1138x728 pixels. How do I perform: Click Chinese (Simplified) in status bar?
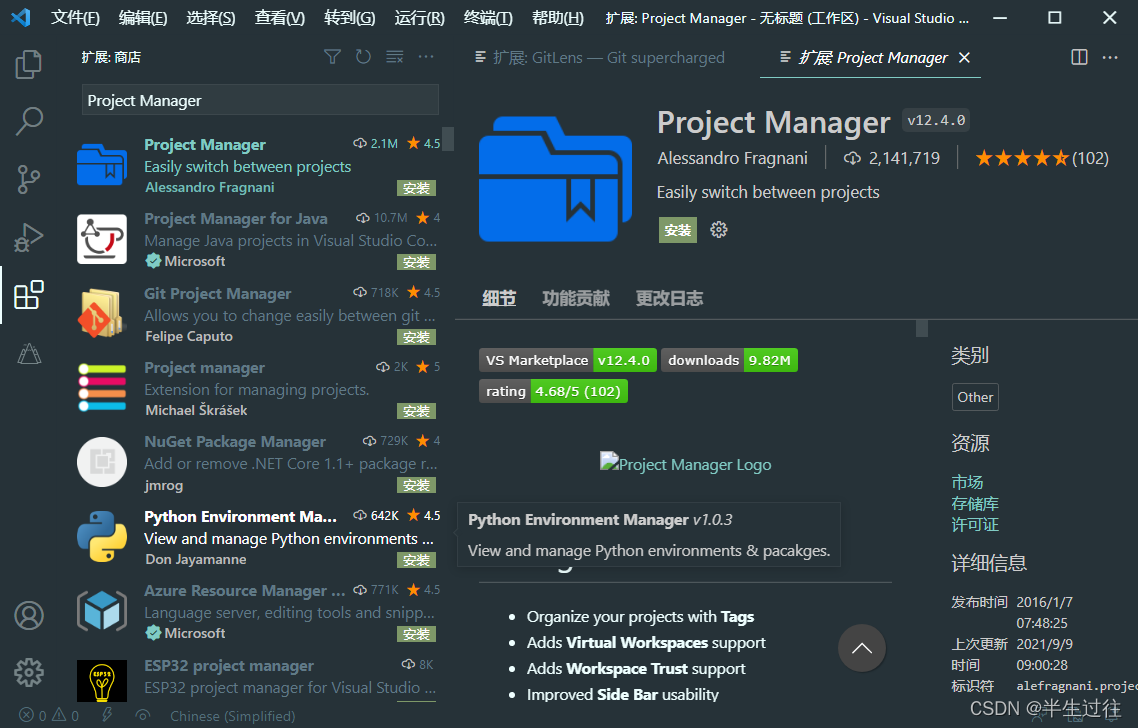pos(232,716)
